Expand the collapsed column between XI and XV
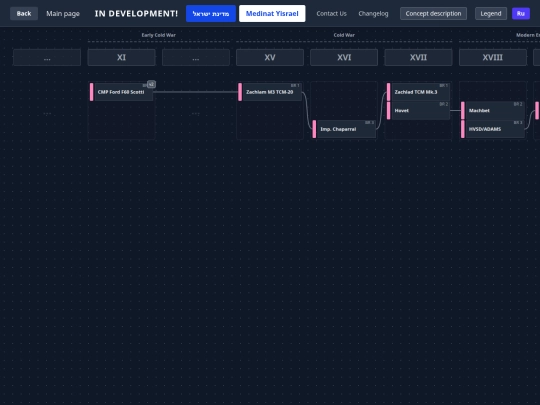This screenshot has width=540, height=405. coord(196,57)
